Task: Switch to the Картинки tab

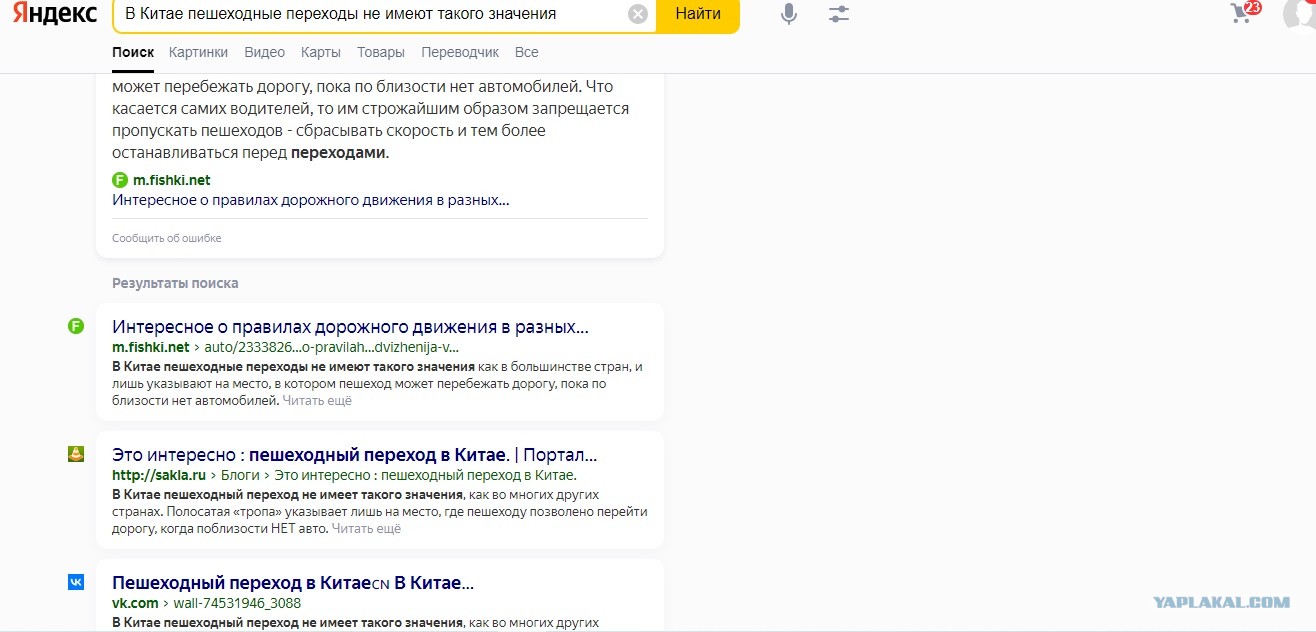Action: tap(198, 52)
